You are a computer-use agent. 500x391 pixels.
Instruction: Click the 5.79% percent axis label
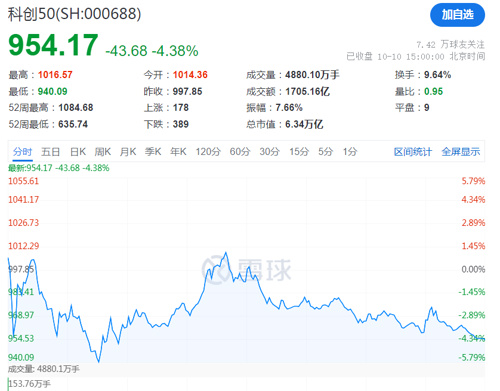[473, 181]
